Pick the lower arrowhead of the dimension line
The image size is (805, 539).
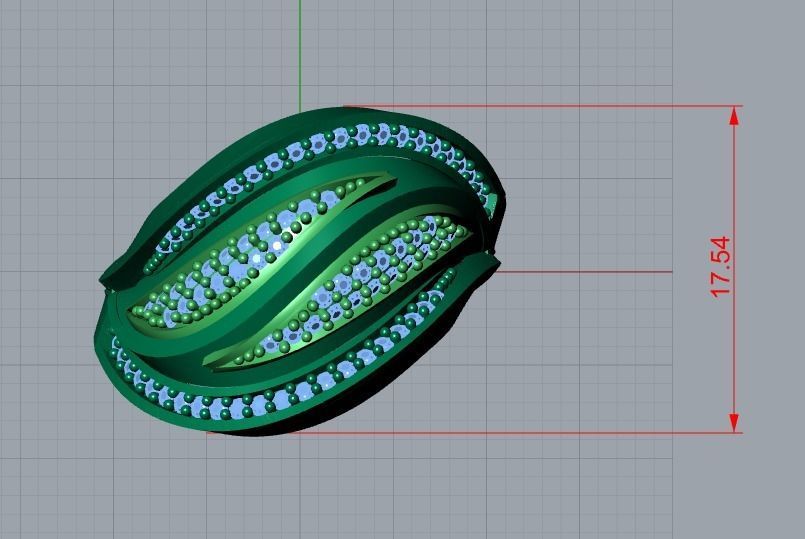click(x=734, y=423)
